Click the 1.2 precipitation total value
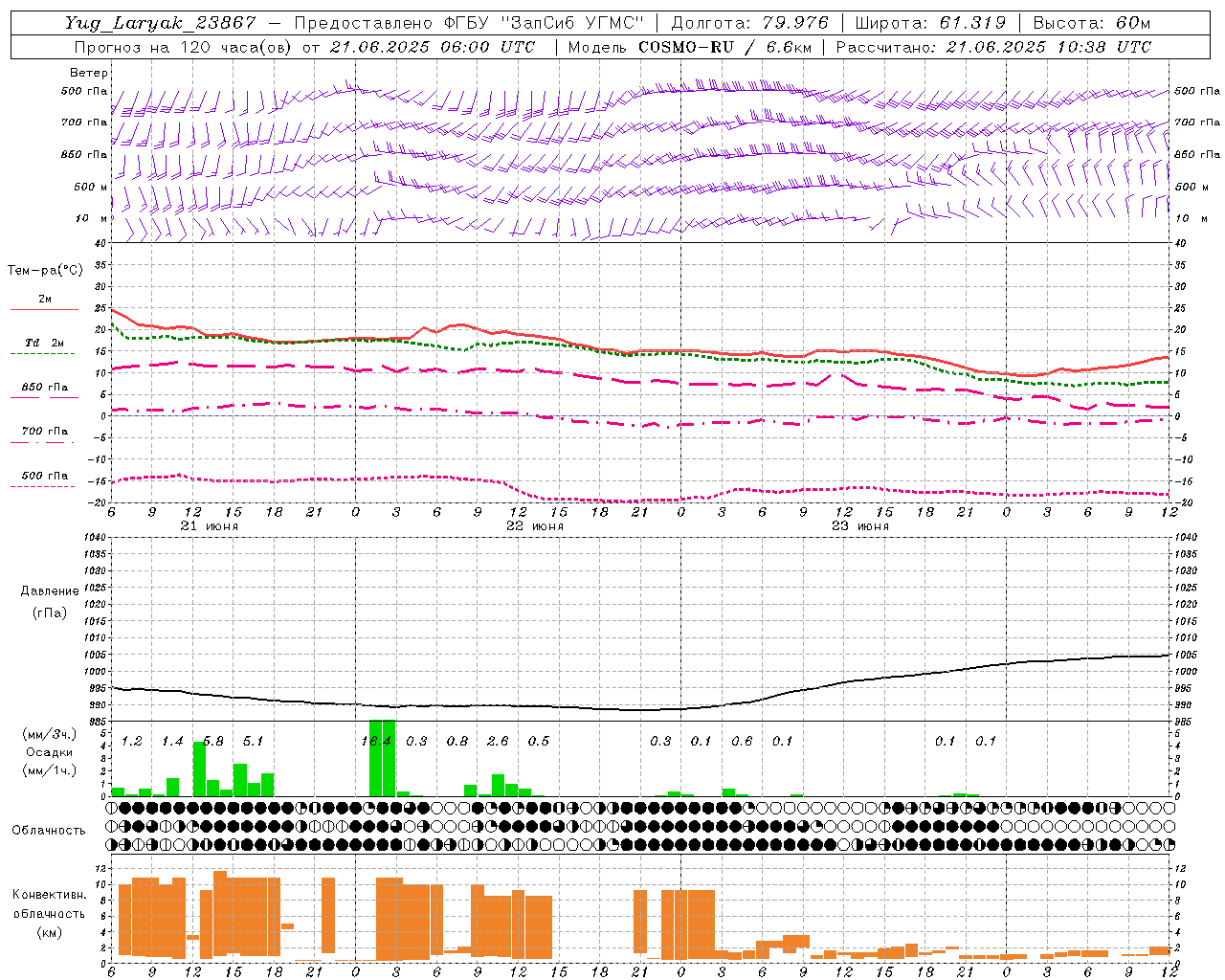 coord(132,742)
